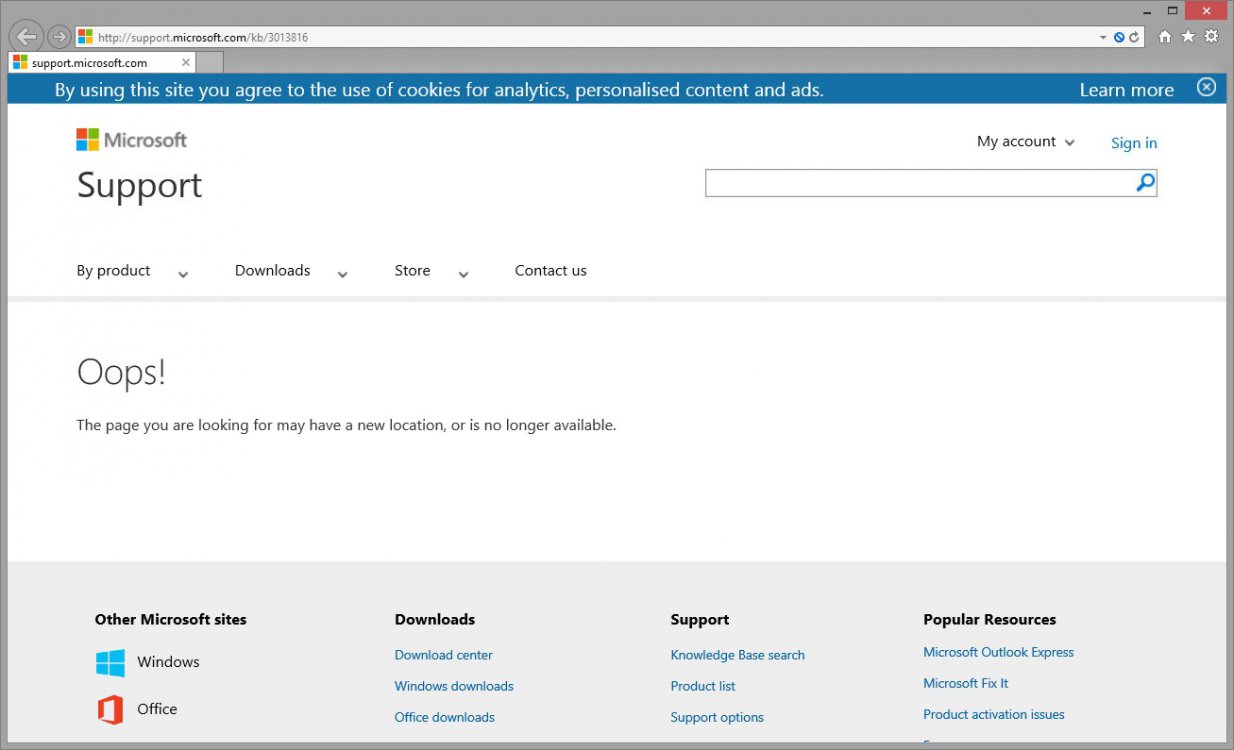
Task: Expand the Downloads menu chevron
Action: click(x=343, y=274)
